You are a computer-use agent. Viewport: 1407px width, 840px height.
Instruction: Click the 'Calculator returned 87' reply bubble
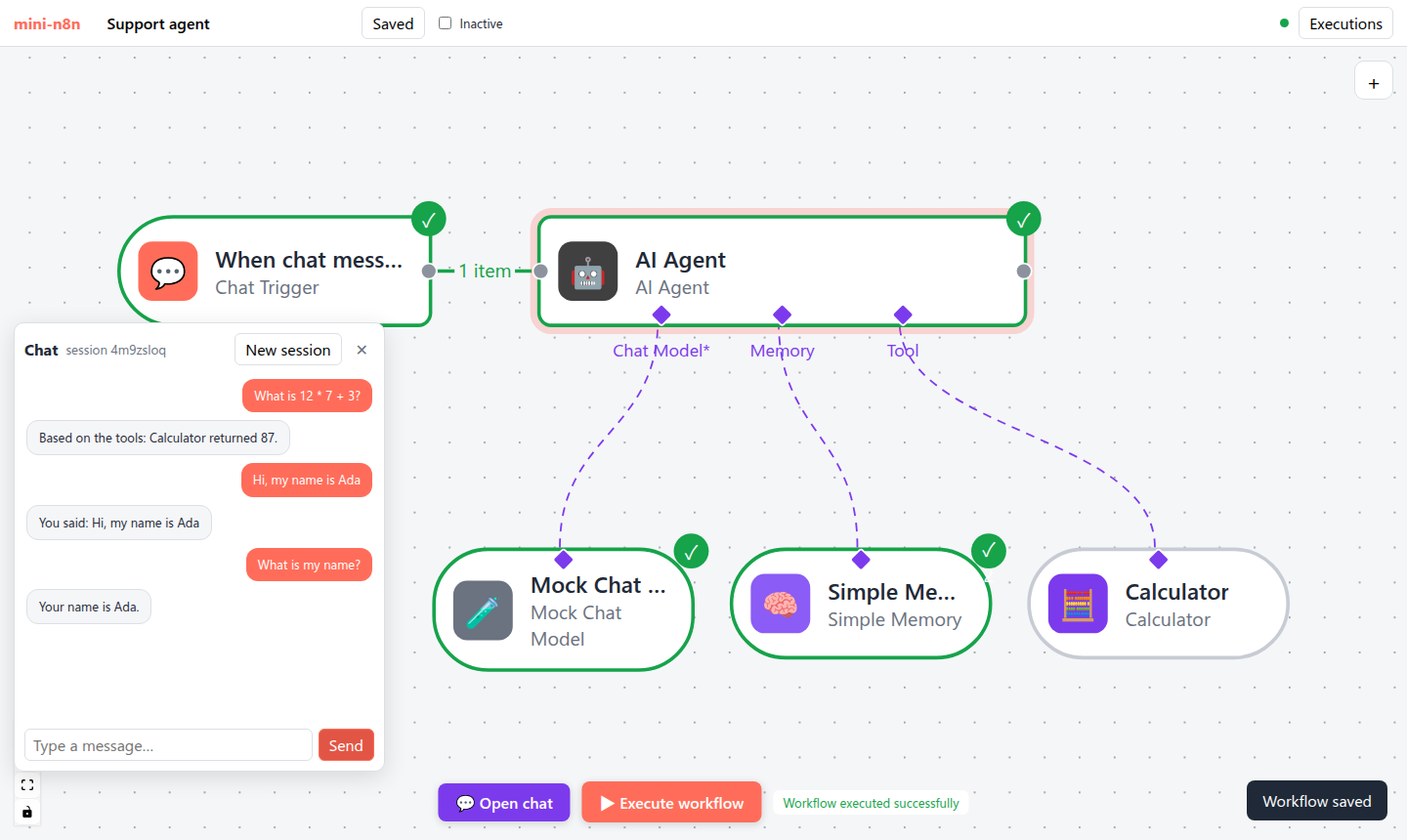click(x=158, y=438)
